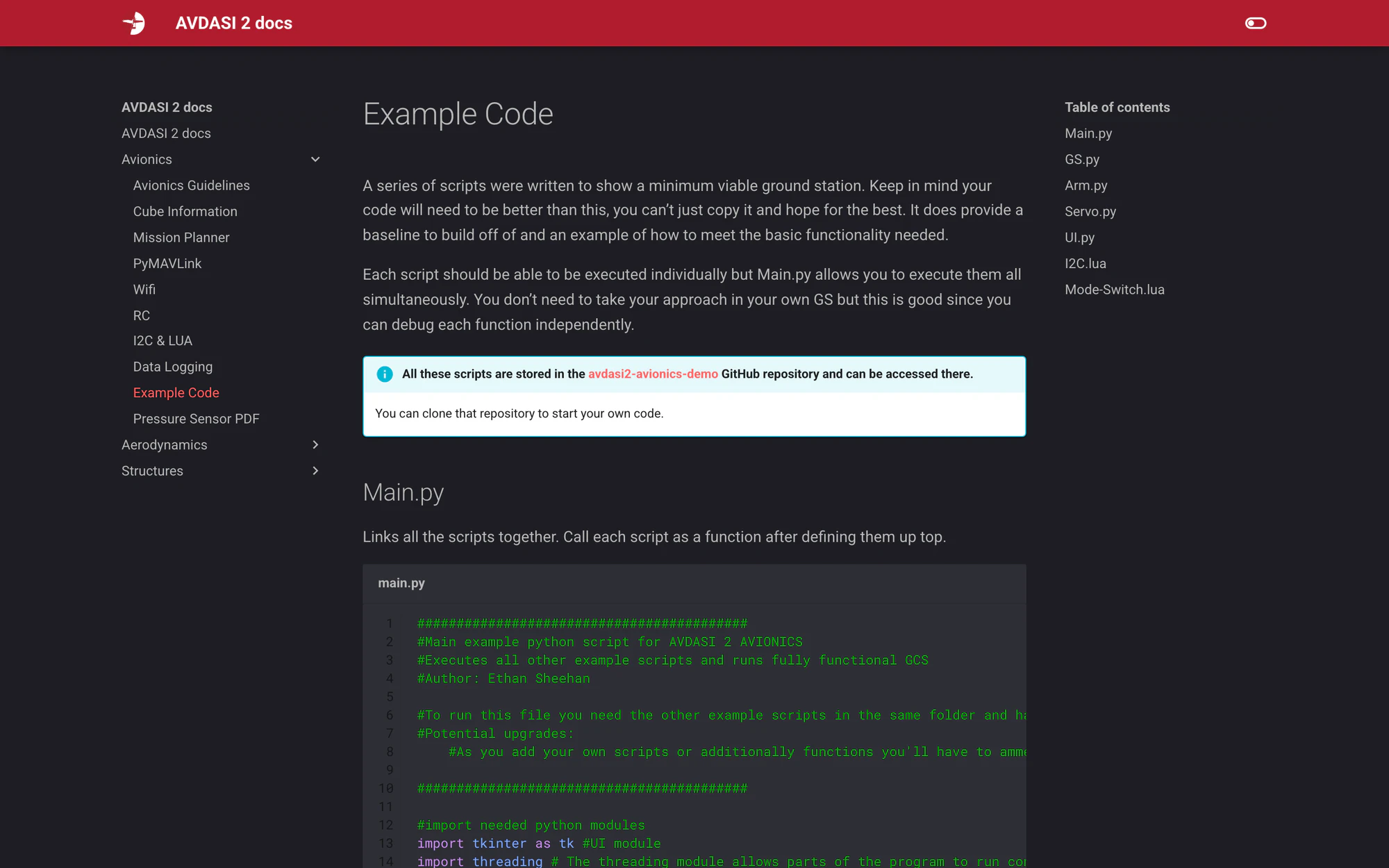The height and width of the screenshot is (868, 1389).
Task: Select Aerodynamics in the sidebar
Action: pyautogui.click(x=164, y=445)
